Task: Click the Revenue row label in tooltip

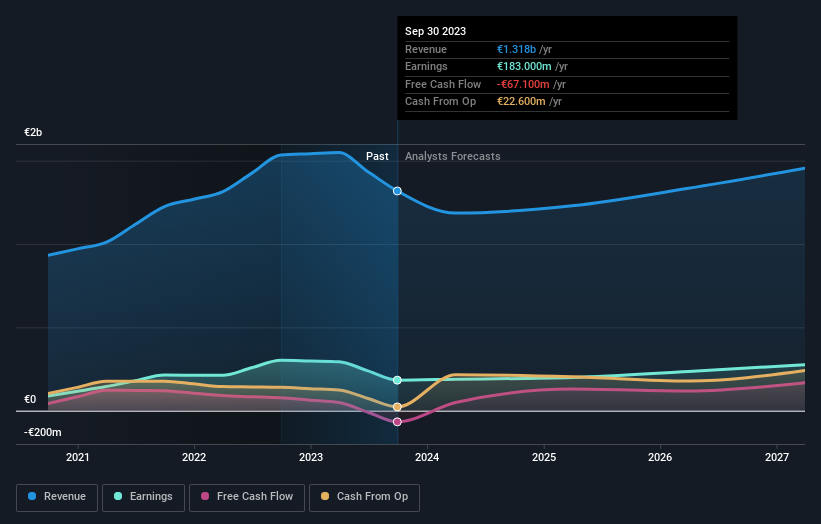Action: click(x=426, y=49)
